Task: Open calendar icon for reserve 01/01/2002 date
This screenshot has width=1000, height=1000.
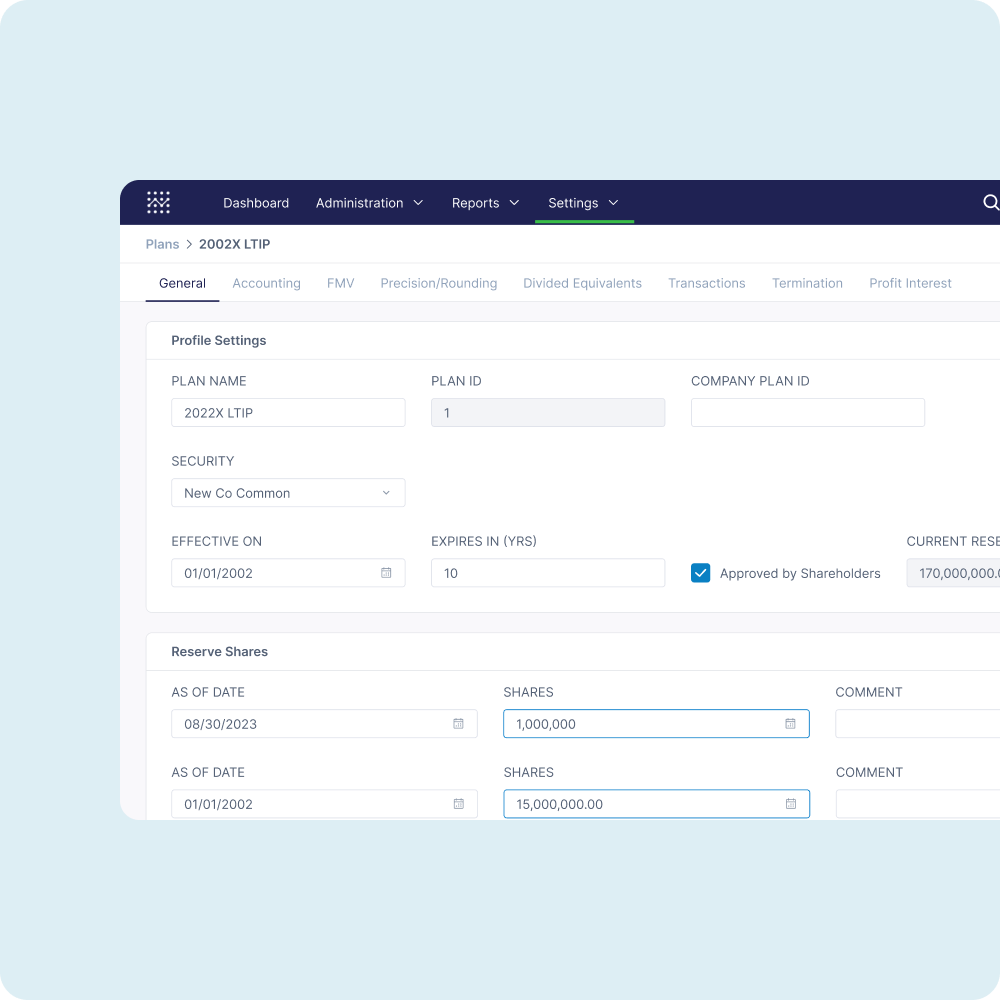Action: click(458, 803)
